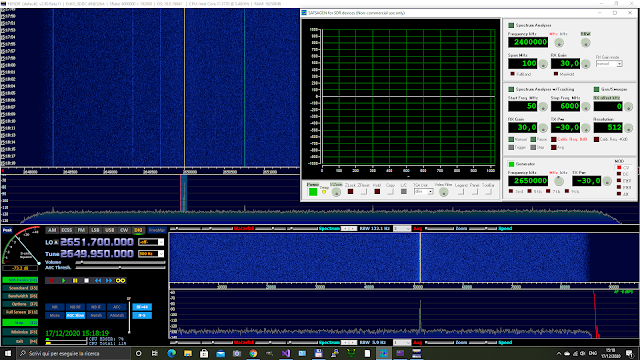This screenshot has height=360, width=640.
Task: Open Soundcard [F5] settings
Action: point(20,288)
